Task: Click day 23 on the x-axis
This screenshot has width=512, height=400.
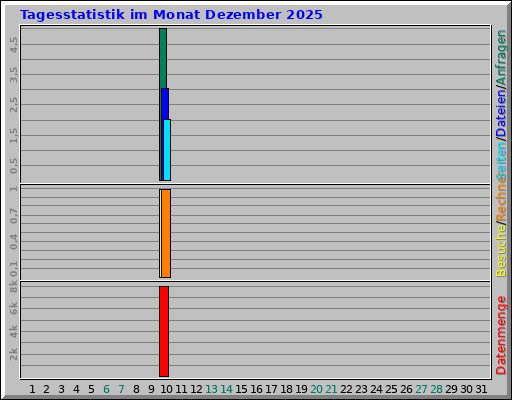Action: (361, 389)
